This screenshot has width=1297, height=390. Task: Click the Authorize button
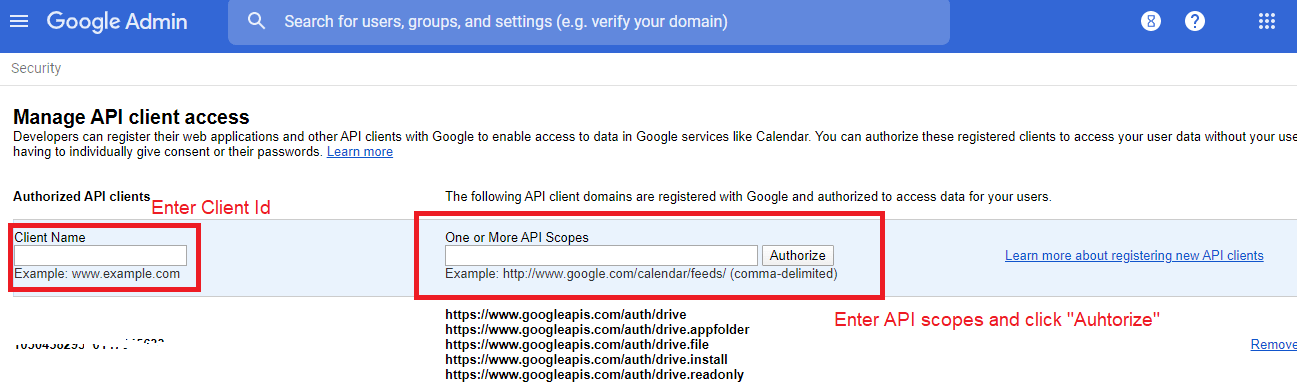coord(798,255)
